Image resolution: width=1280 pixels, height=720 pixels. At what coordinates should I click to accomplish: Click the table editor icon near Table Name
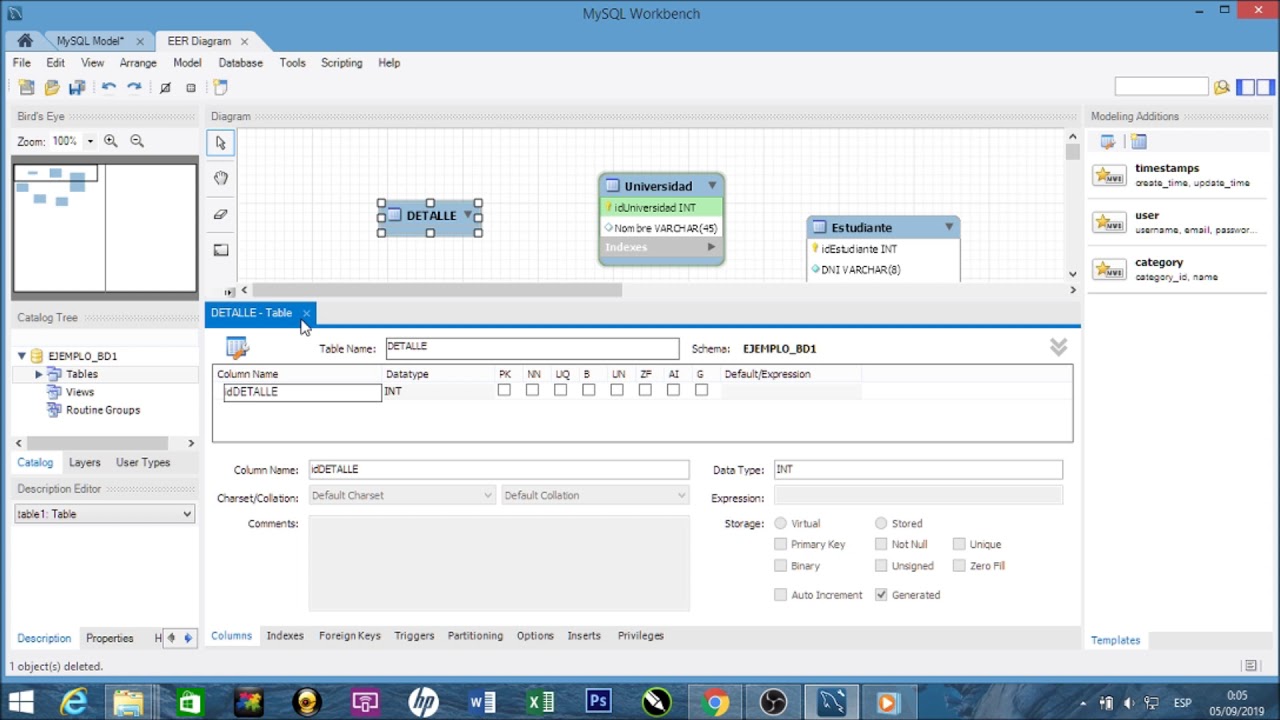237,348
